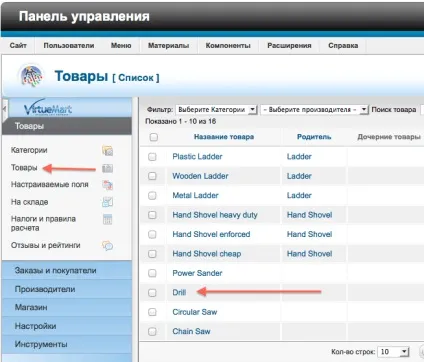Open the Plastic Ladder product link
Image resolution: width=424 pixels, height=362 pixels.
197,157
